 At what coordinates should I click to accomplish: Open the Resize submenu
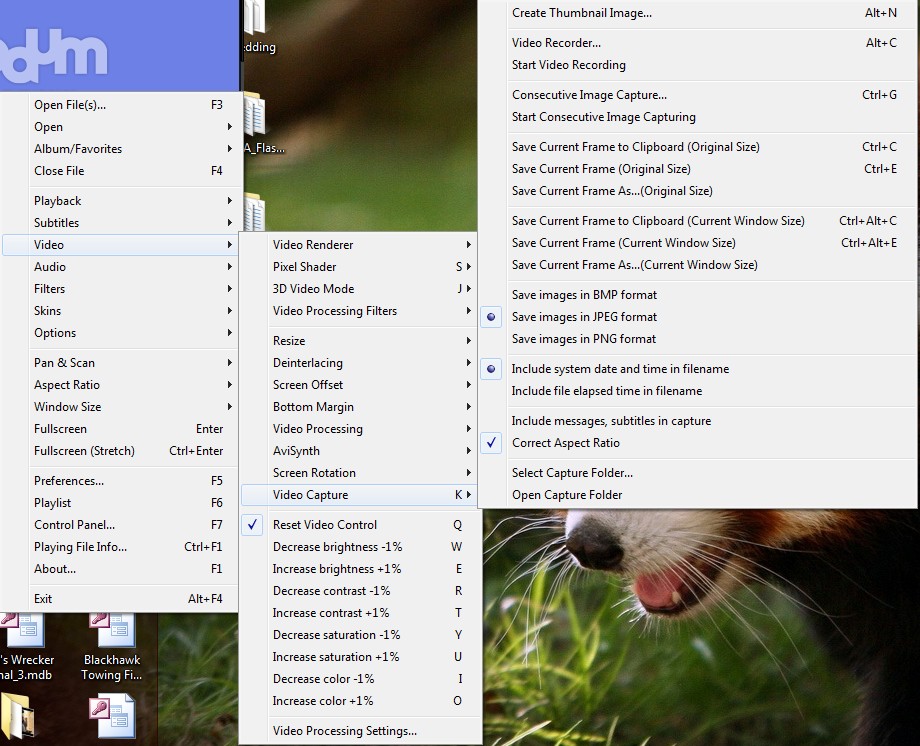(x=359, y=340)
